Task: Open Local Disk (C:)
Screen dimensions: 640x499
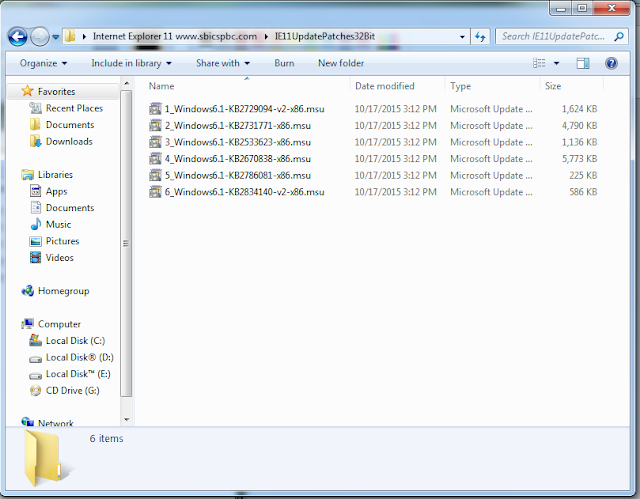Action: 75,341
